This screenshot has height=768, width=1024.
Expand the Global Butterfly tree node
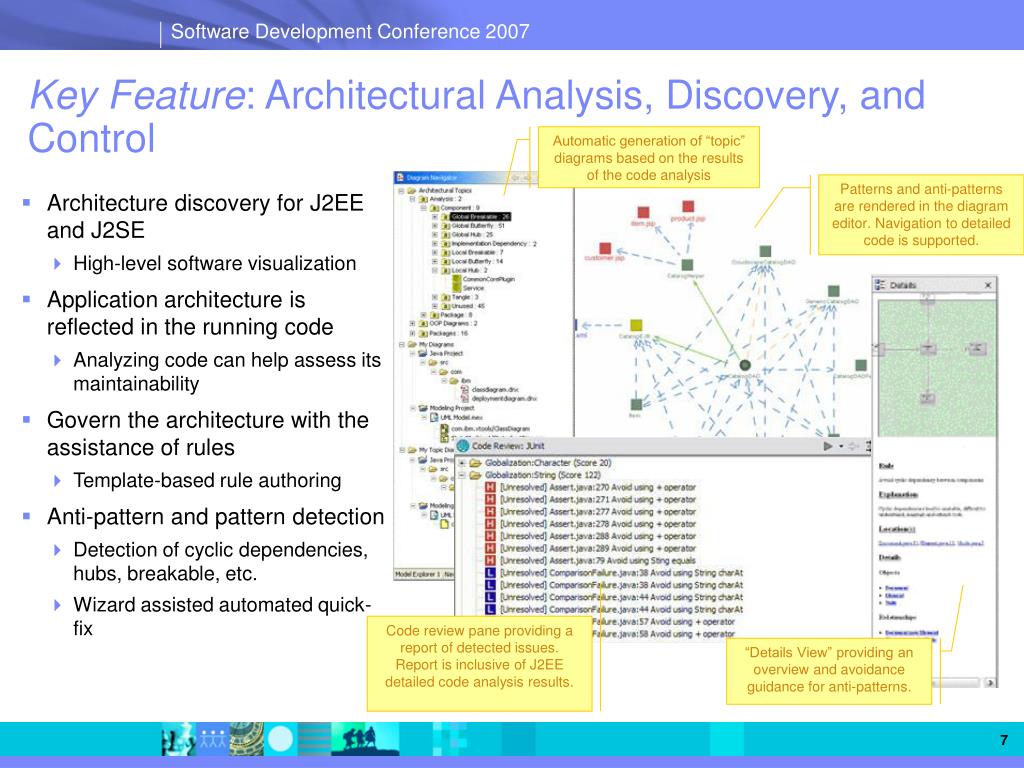435,225
